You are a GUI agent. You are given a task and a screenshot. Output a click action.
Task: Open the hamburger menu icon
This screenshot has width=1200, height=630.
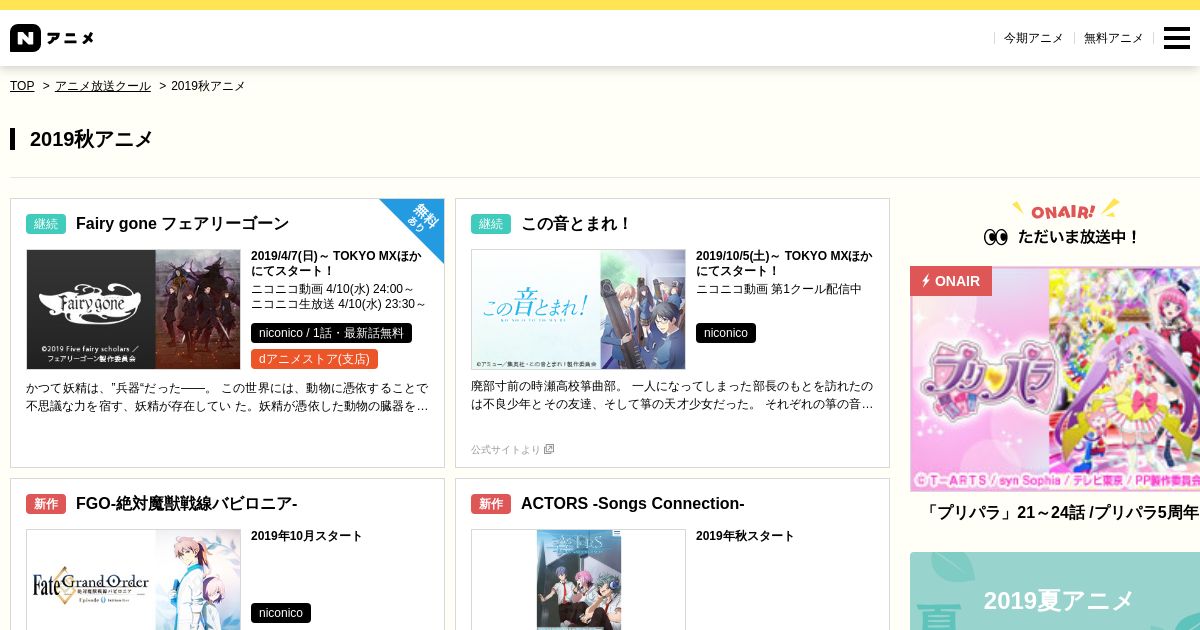pos(1177,38)
